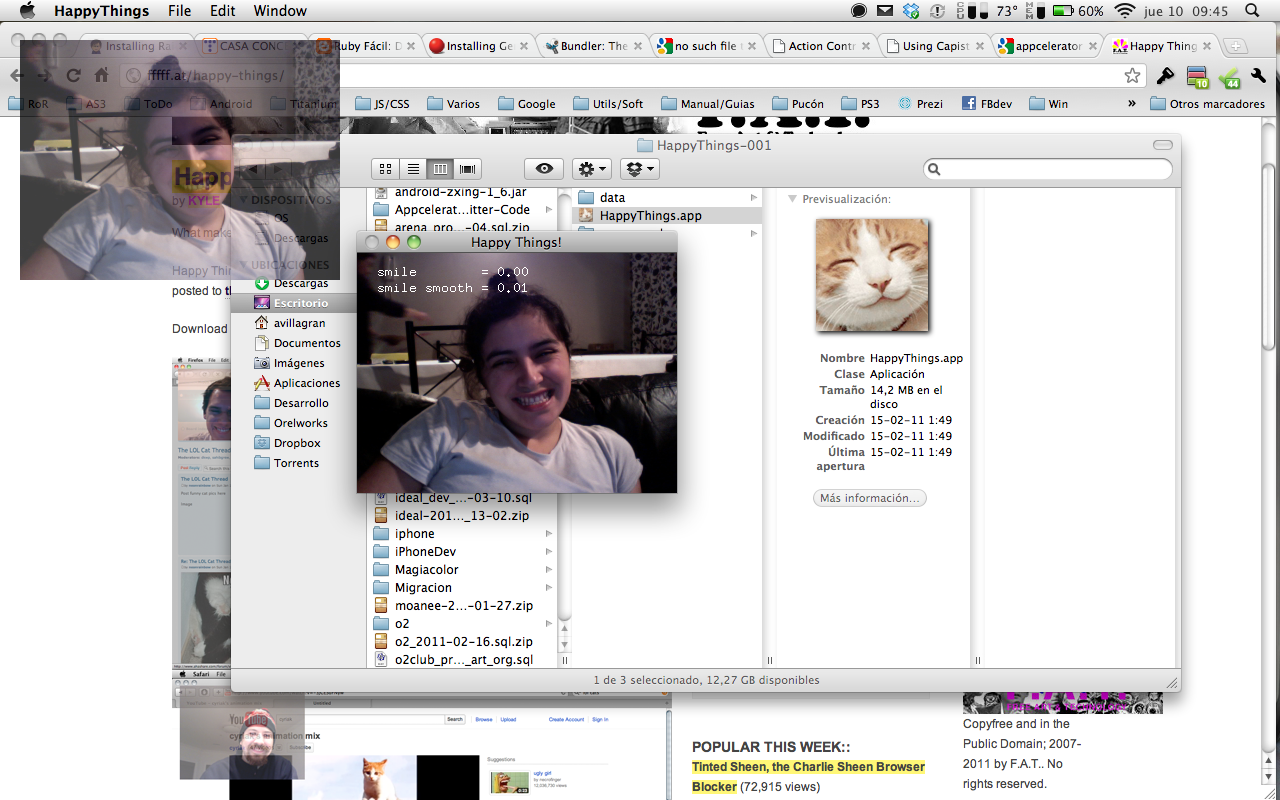Screen dimensions: 1280x800
Task: Select Orelworks folder in sidebar
Action: pyautogui.click(x=290, y=423)
